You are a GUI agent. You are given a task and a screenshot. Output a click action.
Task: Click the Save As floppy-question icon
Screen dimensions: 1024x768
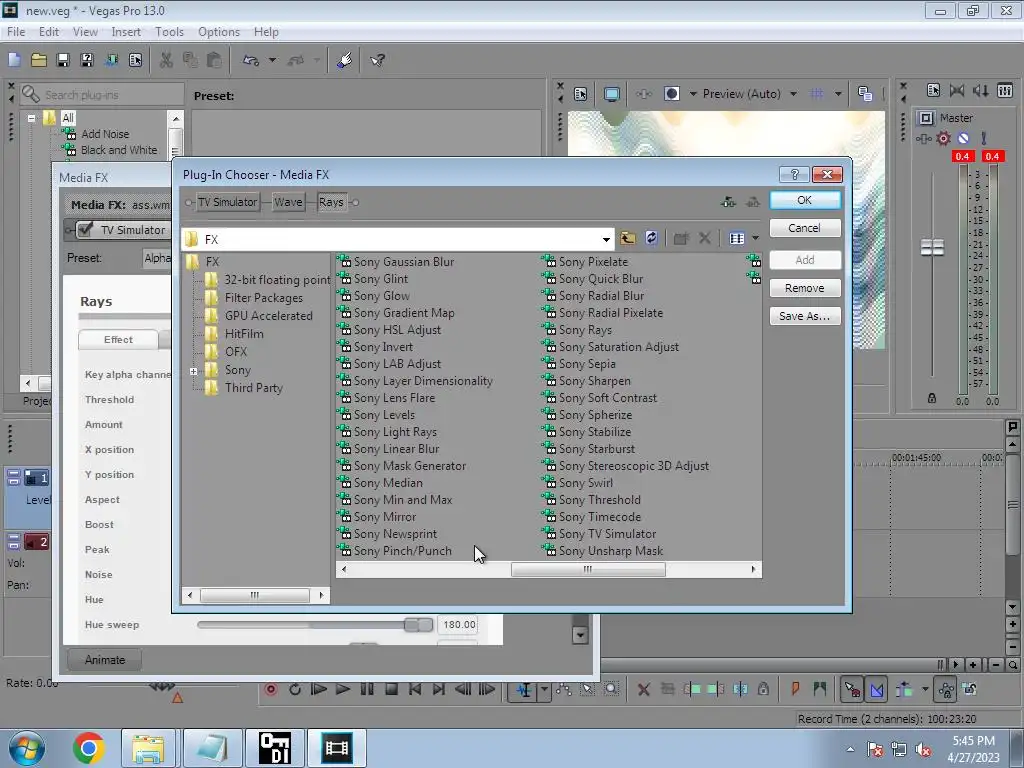[x=86, y=60]
